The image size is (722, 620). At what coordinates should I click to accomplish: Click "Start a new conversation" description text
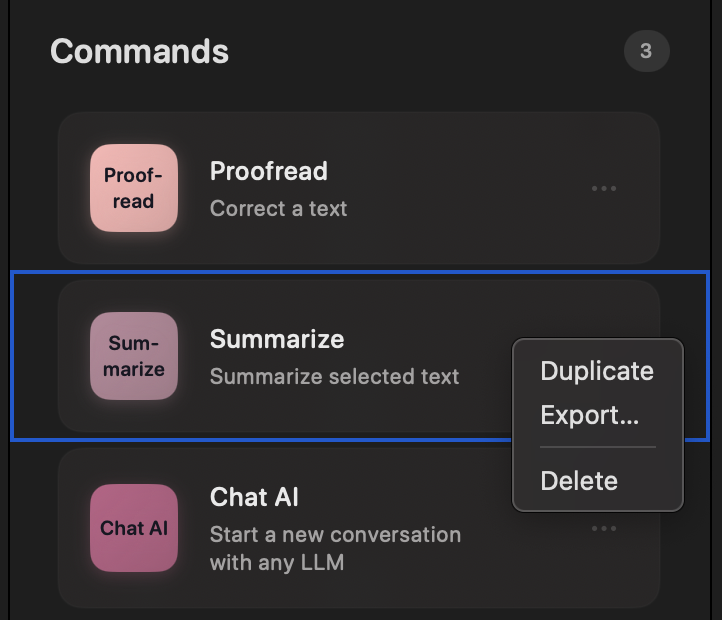point(335,534)
